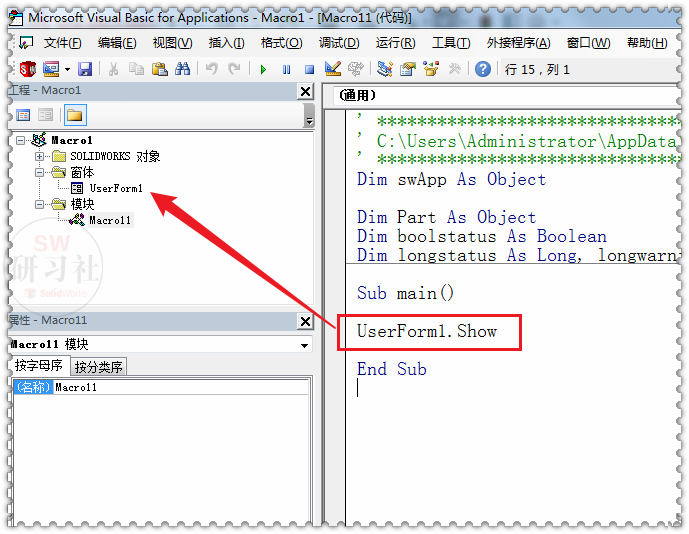
Task: Collapse the 窗体 folder node
Action: [40, 172]
